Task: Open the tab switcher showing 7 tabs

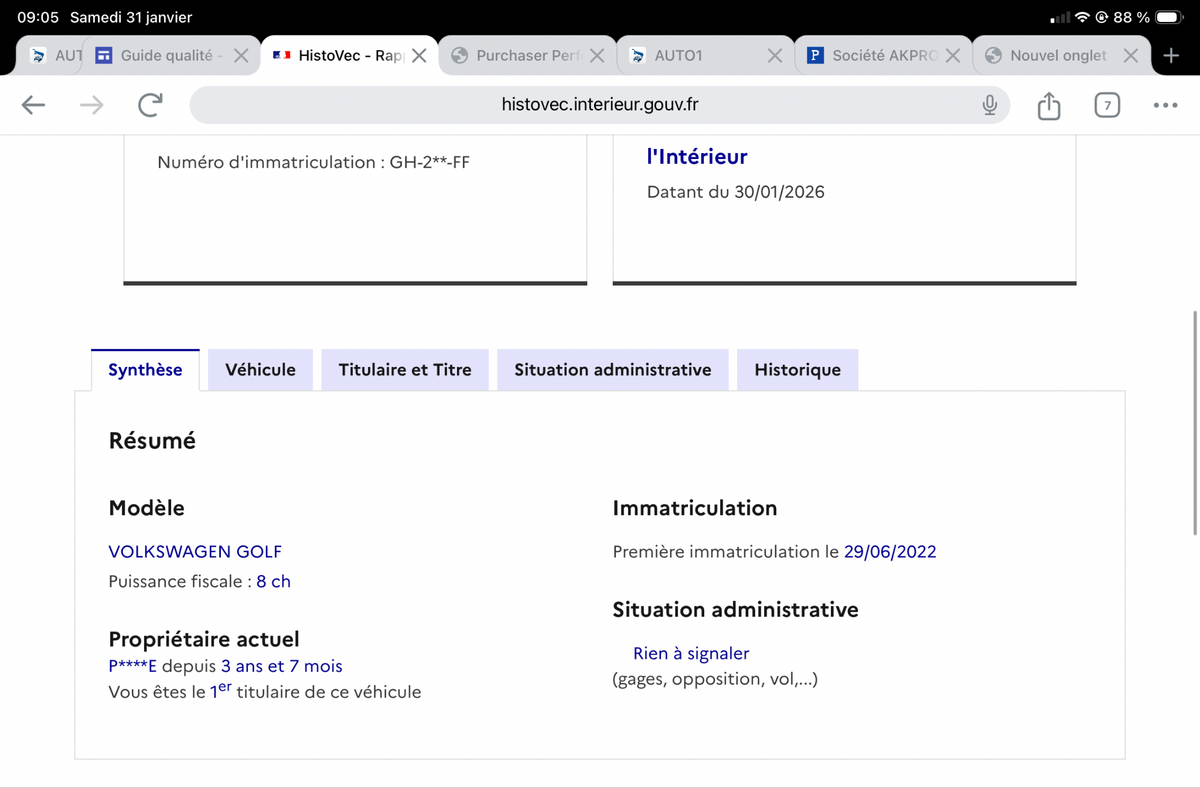Action: click(x=1106, y=105)
